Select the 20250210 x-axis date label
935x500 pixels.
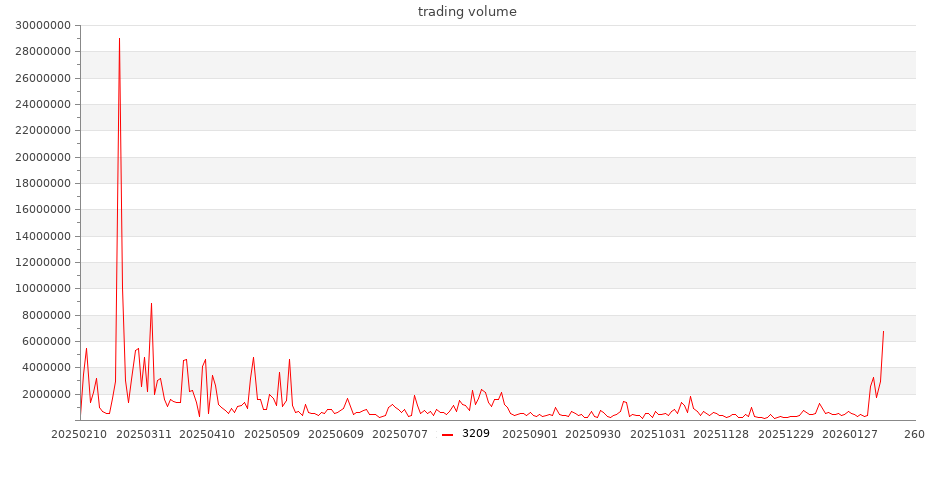pos(80,434)
